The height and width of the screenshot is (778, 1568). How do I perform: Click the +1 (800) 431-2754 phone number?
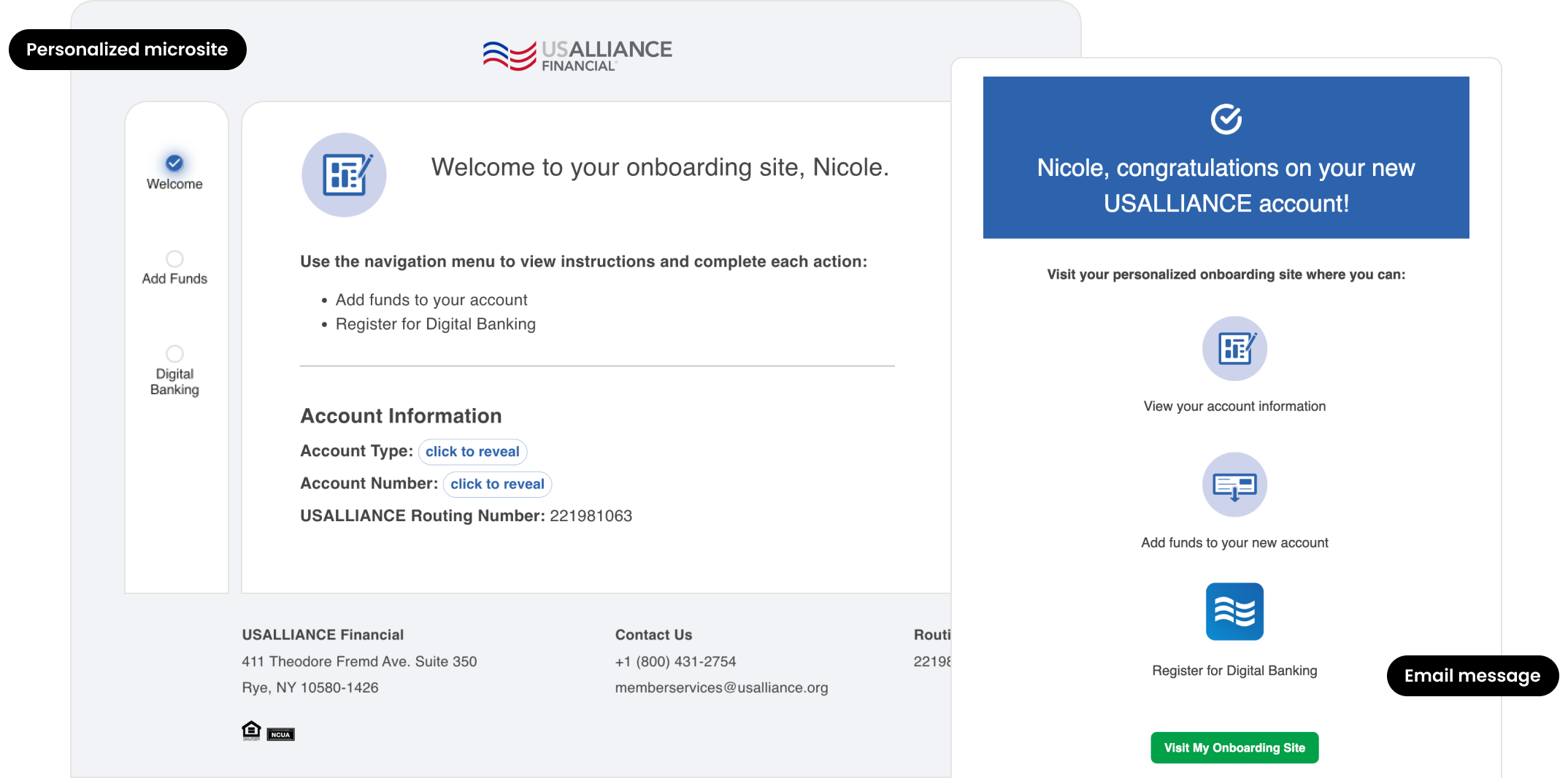[x=675, y=661]
